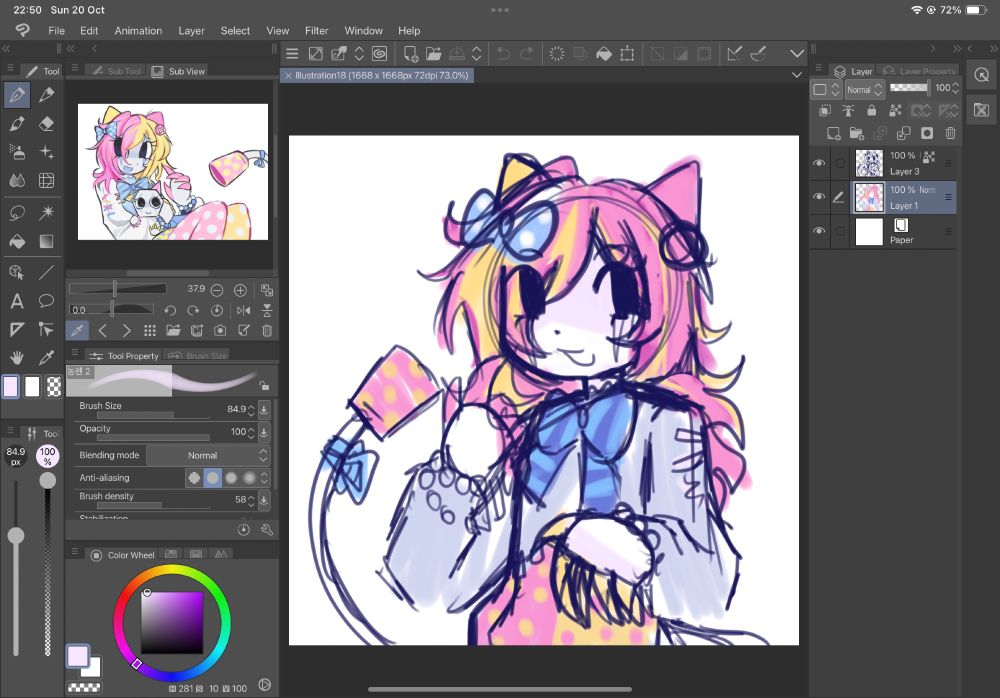Toggle Clip to Layer Below icon
Image resolution: width=1000 pixels, height=698 pixels.
[825, 110]
